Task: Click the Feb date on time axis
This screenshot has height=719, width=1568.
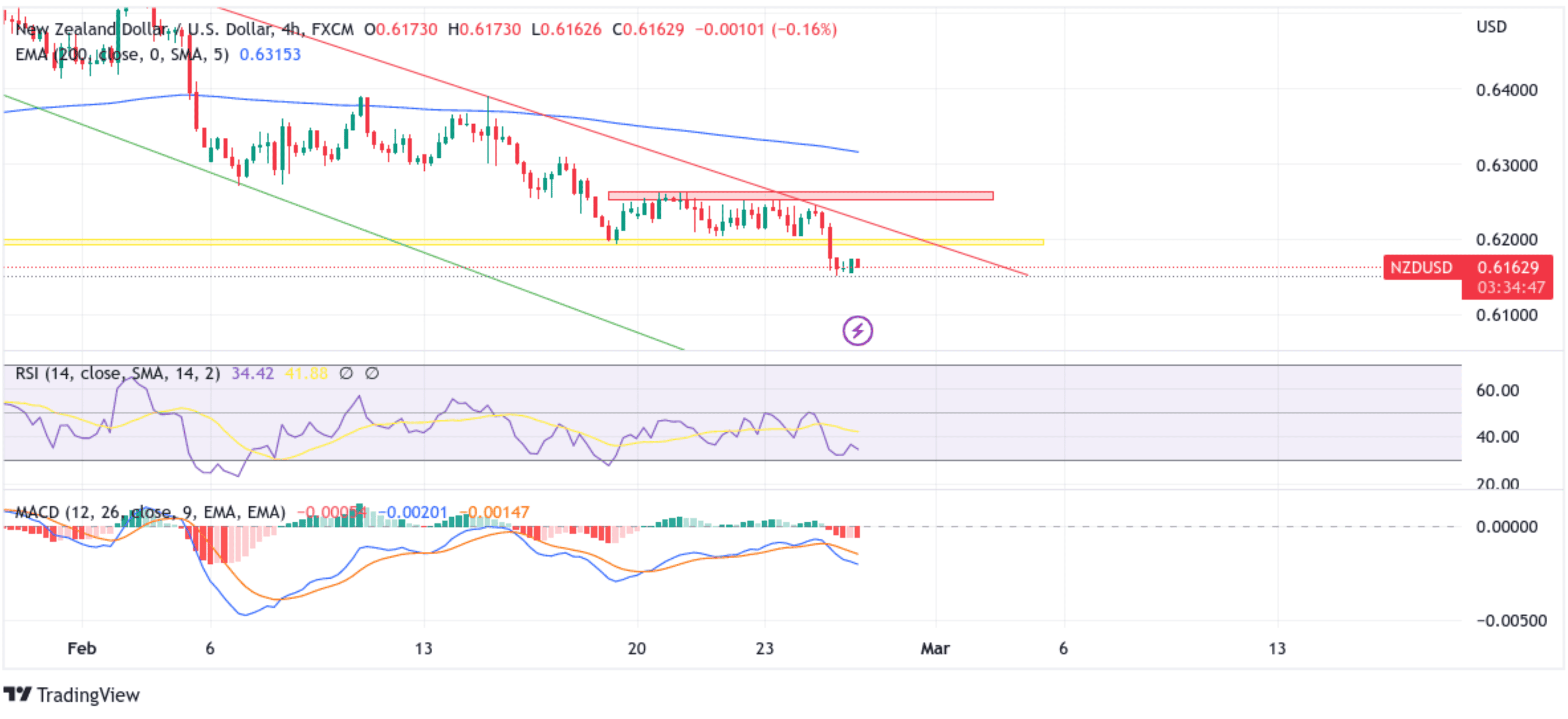Action: 81,648
